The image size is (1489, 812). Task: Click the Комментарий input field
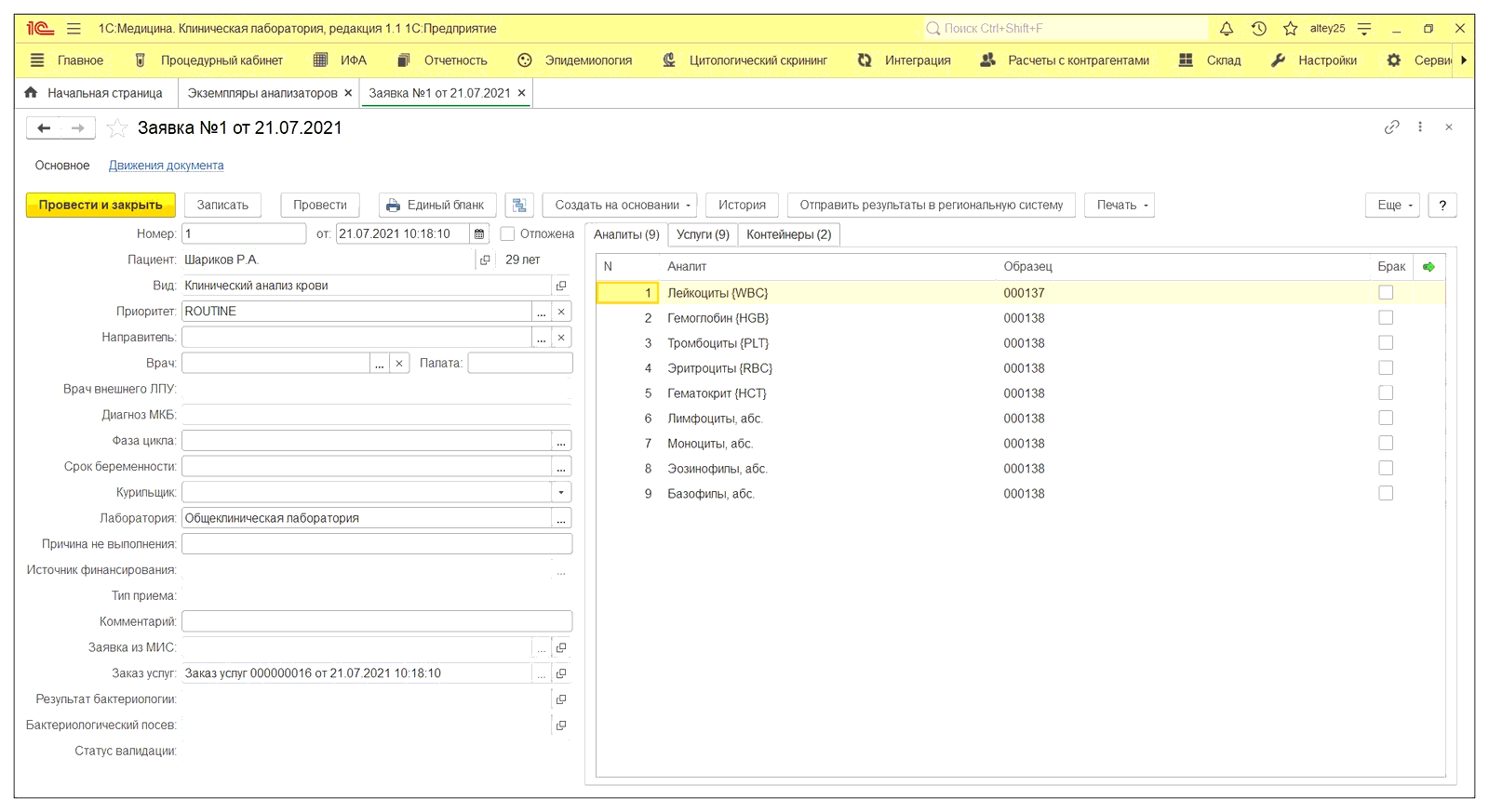pos(377,621)
